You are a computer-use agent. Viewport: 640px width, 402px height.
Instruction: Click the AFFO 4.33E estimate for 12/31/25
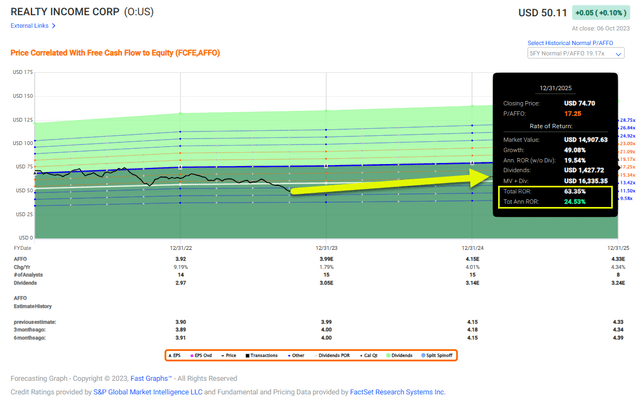tap(618, 259)
